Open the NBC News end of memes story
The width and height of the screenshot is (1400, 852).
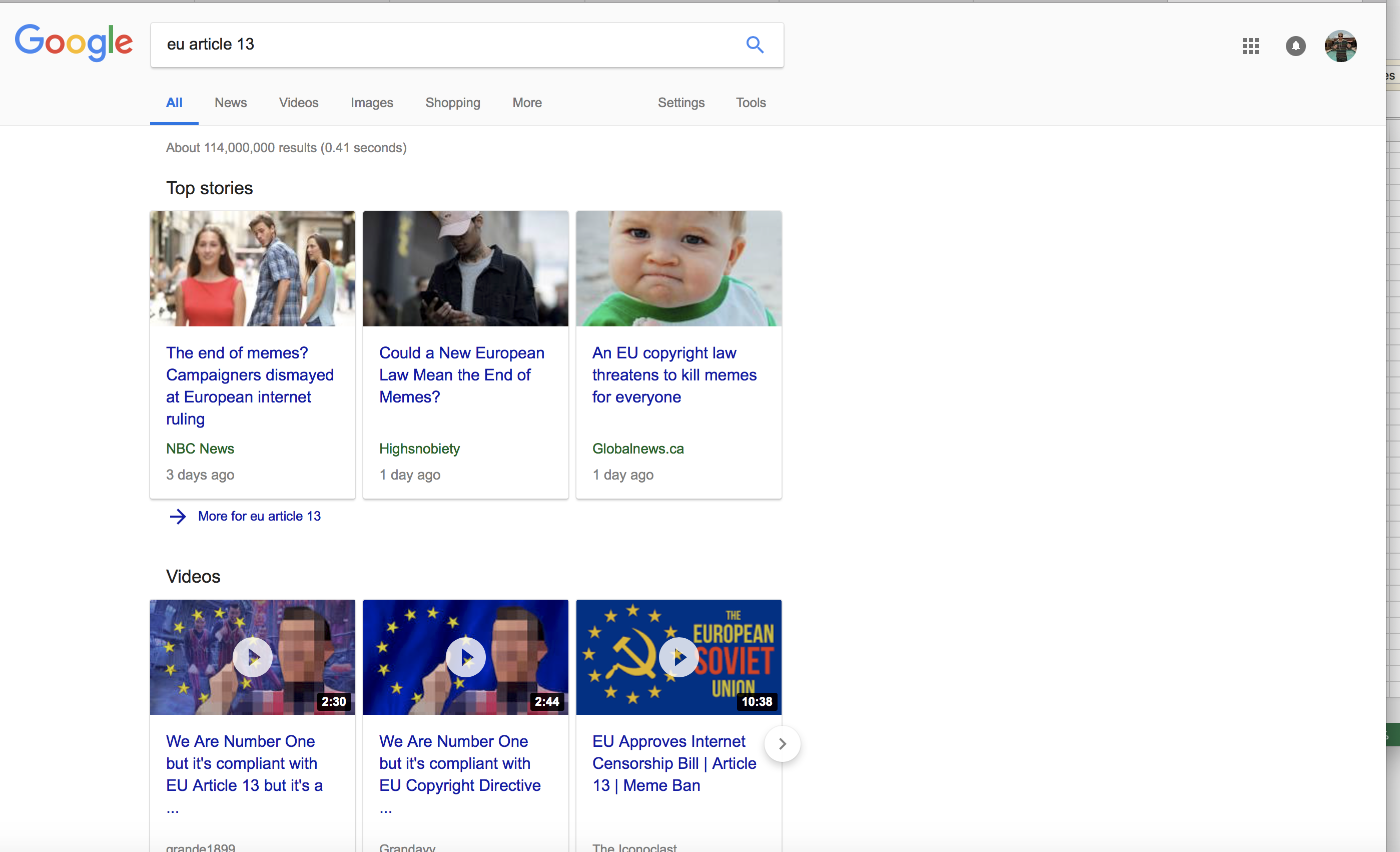(250, 385)
